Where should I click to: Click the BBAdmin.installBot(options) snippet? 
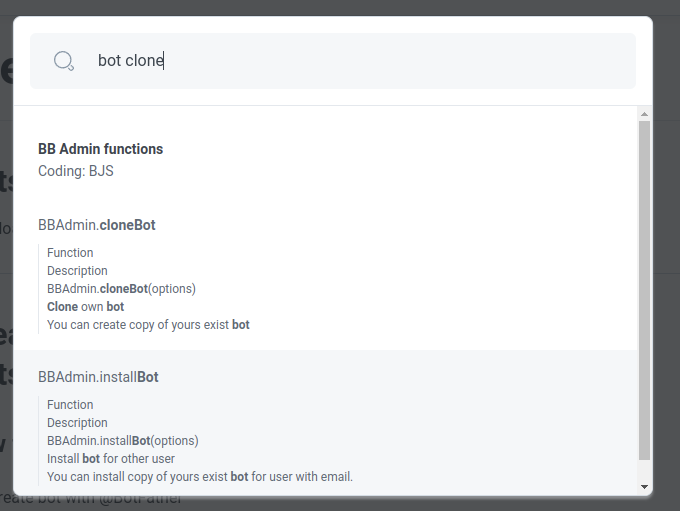pyautogui.click(x=122, y=441)
